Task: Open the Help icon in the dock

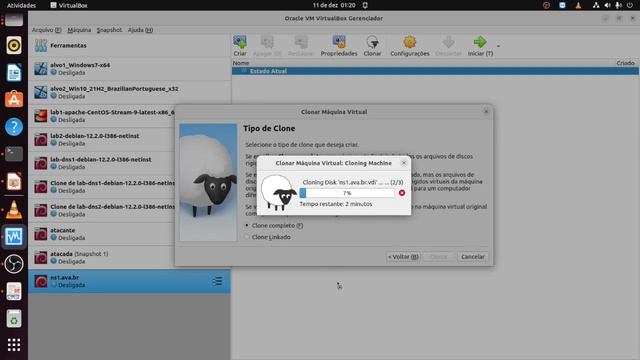Action: (x=14, y=127)
